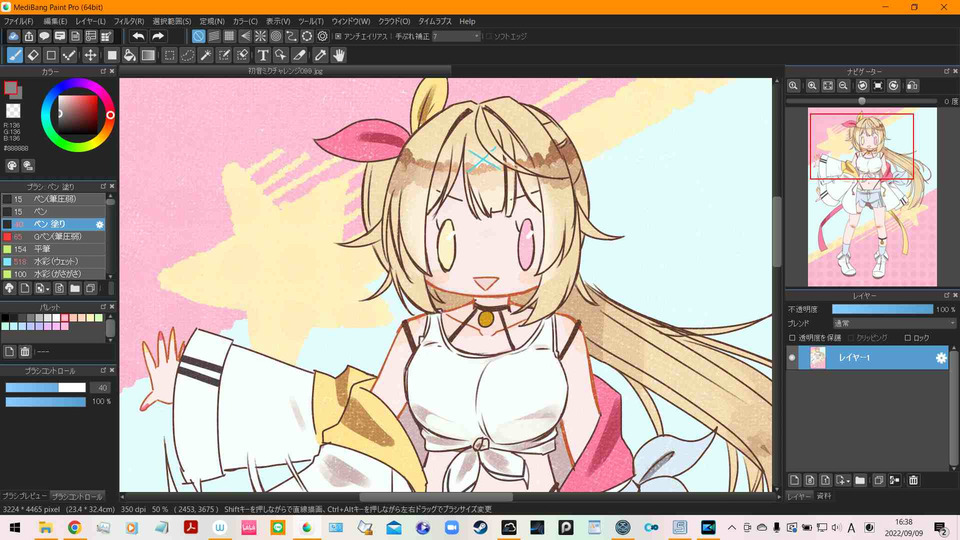The image size is (960, 540).
Task: Adjust layer 不透明度 slider
Action: click(x=882, y=309)
